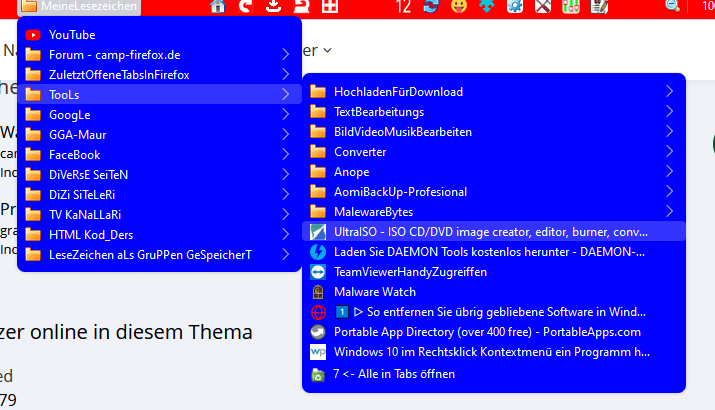Click the download tray icon in the toolbar
The width and height of the screenshot is (715, 410).
[273, 6]
